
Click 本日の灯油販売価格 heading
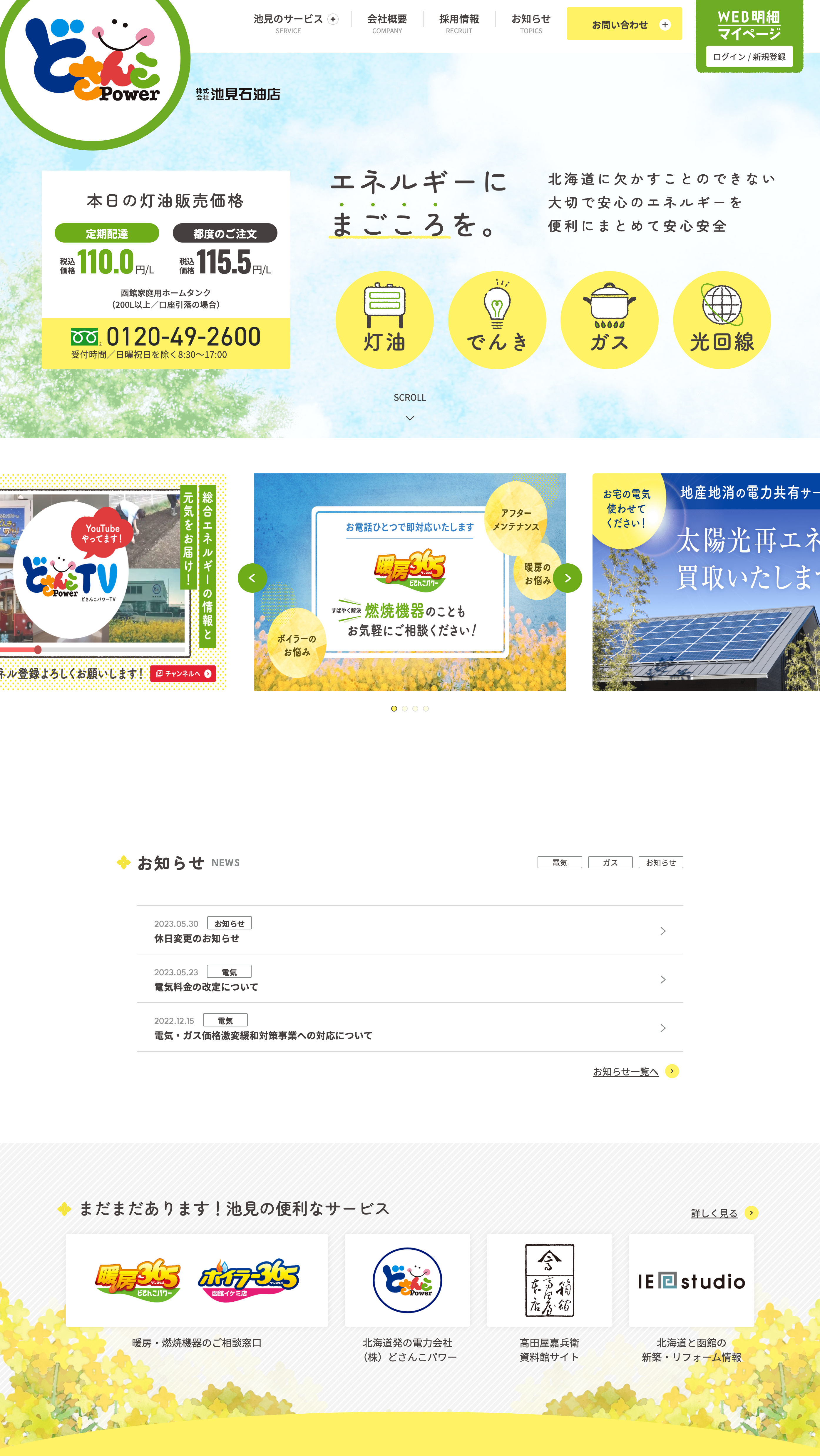click(x=165, y=201)
